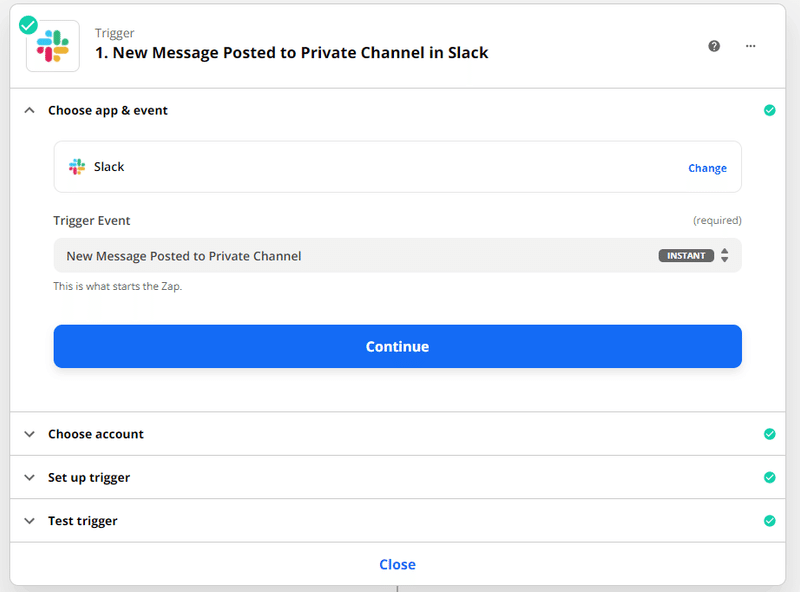Collapse the Choose app & event section
800x592 pixels.
pyautogui.click(x=30, y=110)
